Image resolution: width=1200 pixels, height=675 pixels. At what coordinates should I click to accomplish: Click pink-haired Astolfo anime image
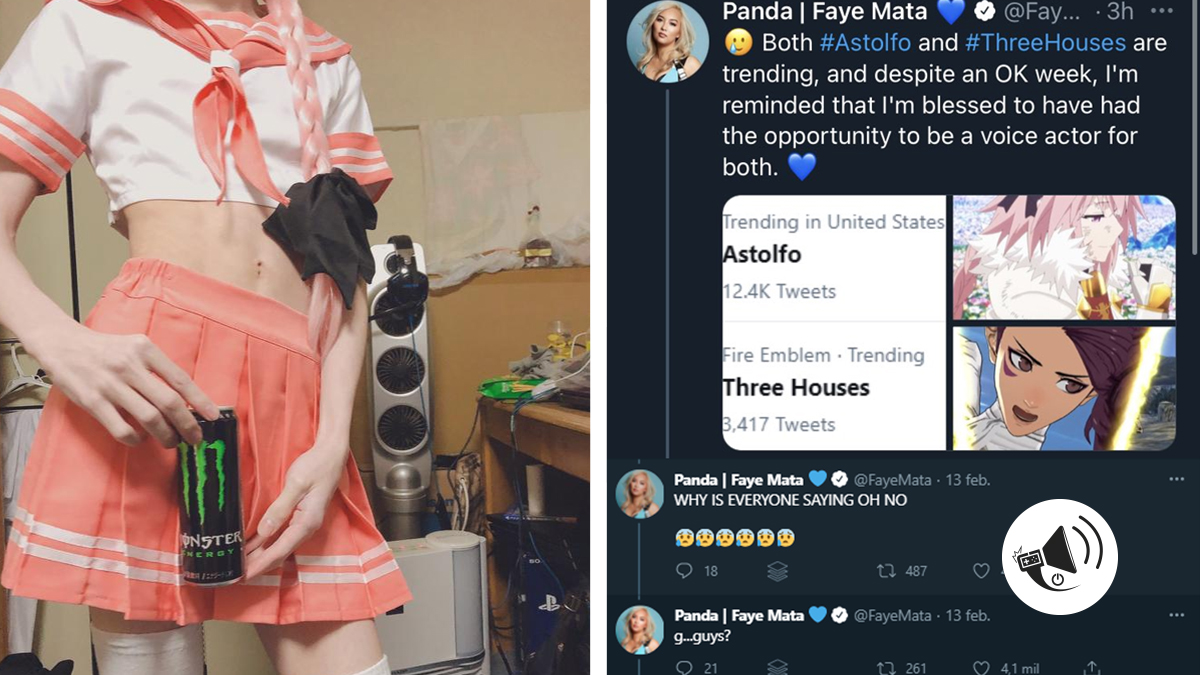1064,257
